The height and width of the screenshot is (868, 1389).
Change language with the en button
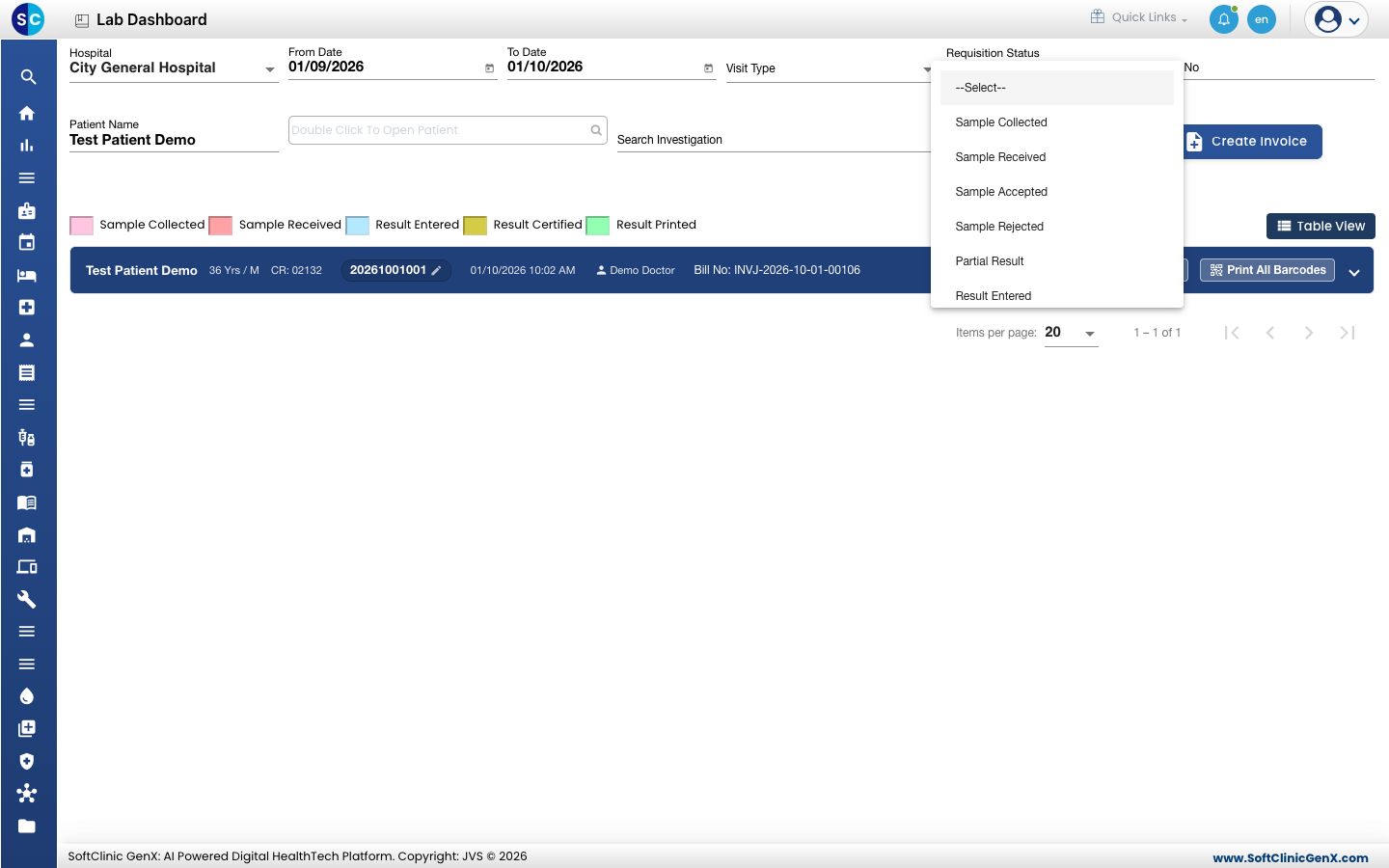(x=1262, y=19)
